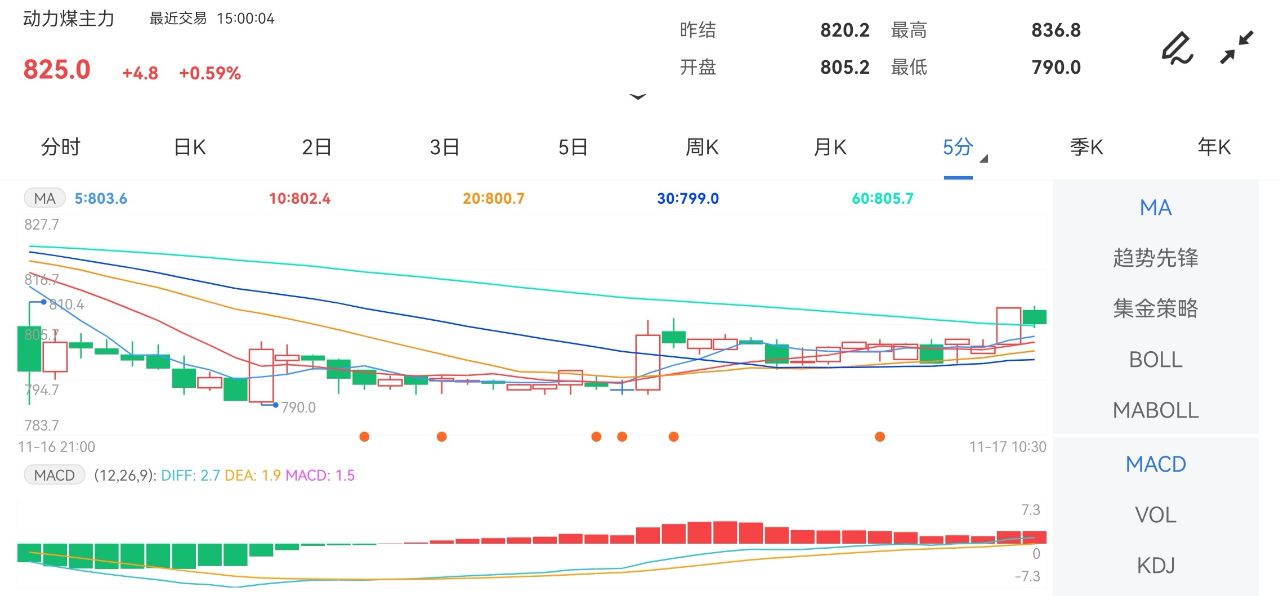Select MACD in the right indicator menu
The width and height of the screenshot is (1279, 596).
tap(1155, 464)
